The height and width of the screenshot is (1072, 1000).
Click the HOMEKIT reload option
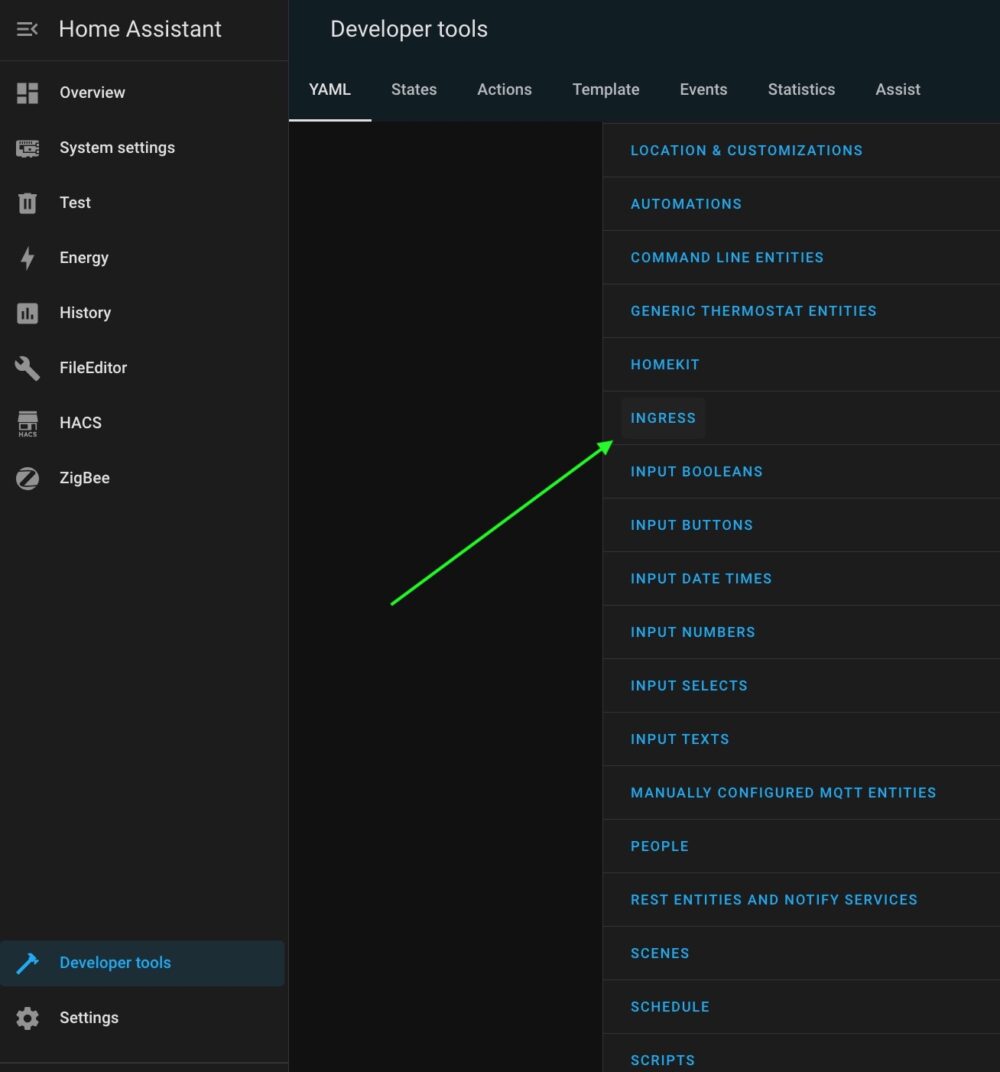pos(665,364)
